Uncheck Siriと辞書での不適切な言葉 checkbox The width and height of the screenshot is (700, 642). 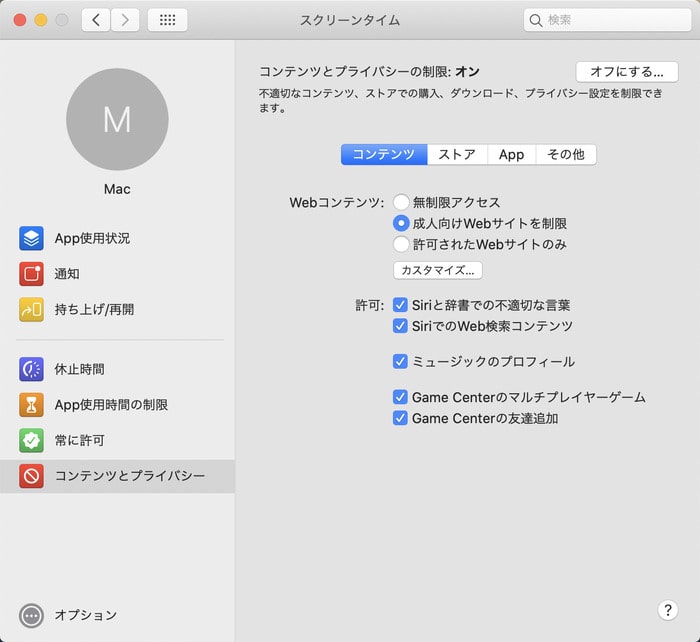(401, 305)
